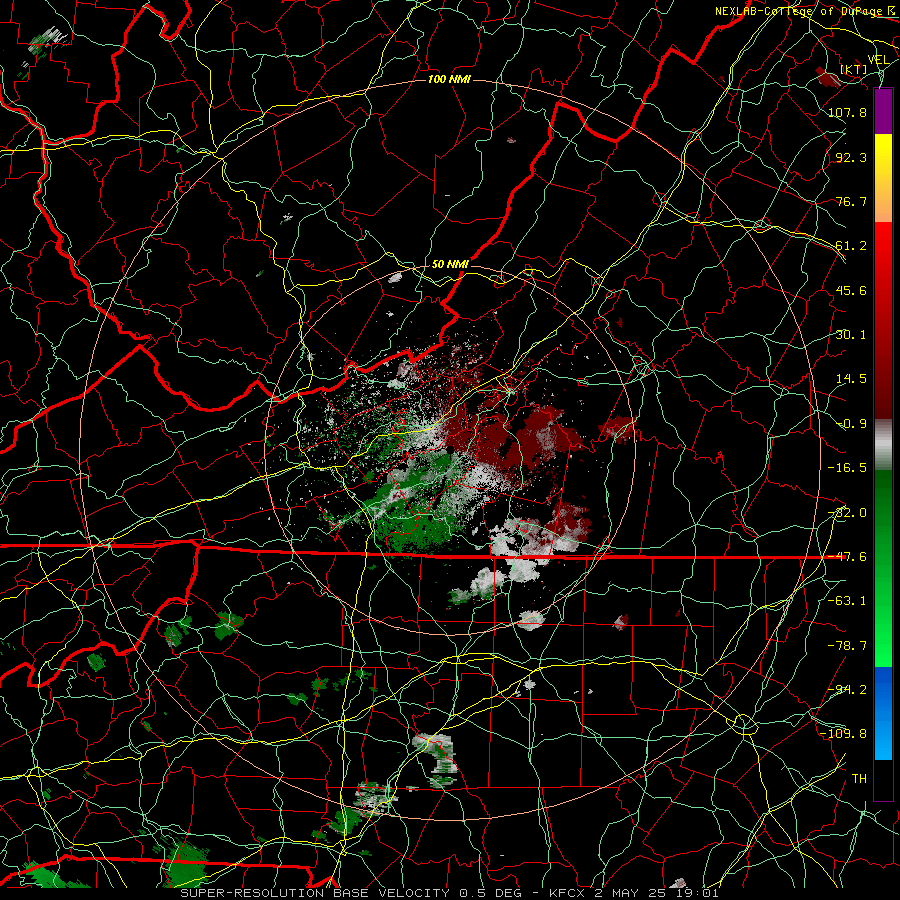Click the 100 NMI range ring label
The image size is (900, 900).
coord(449,79)
